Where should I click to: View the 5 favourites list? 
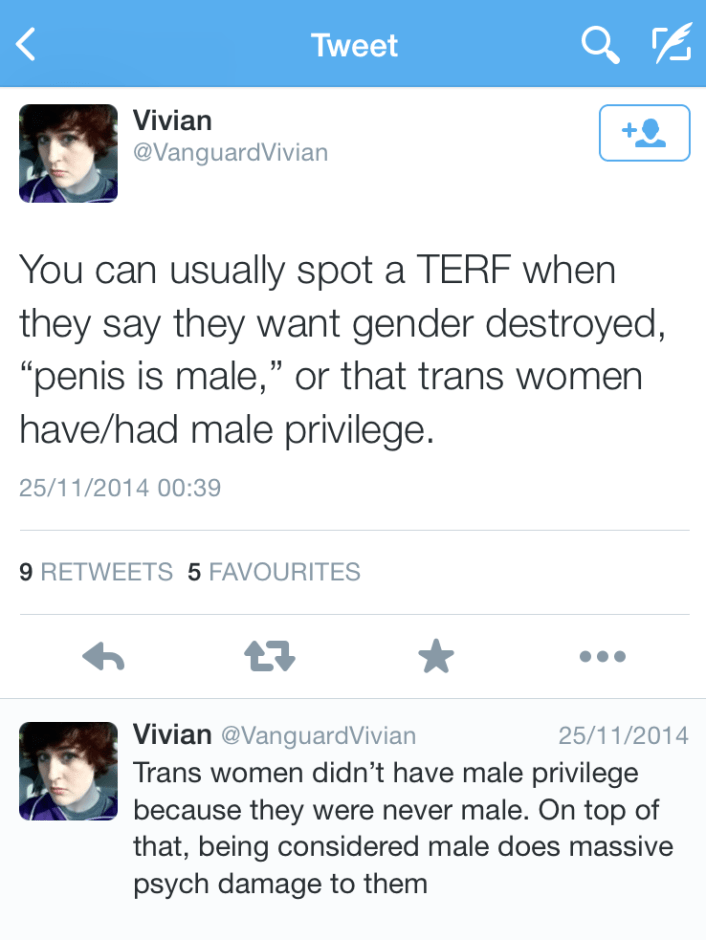coord(274,572)
